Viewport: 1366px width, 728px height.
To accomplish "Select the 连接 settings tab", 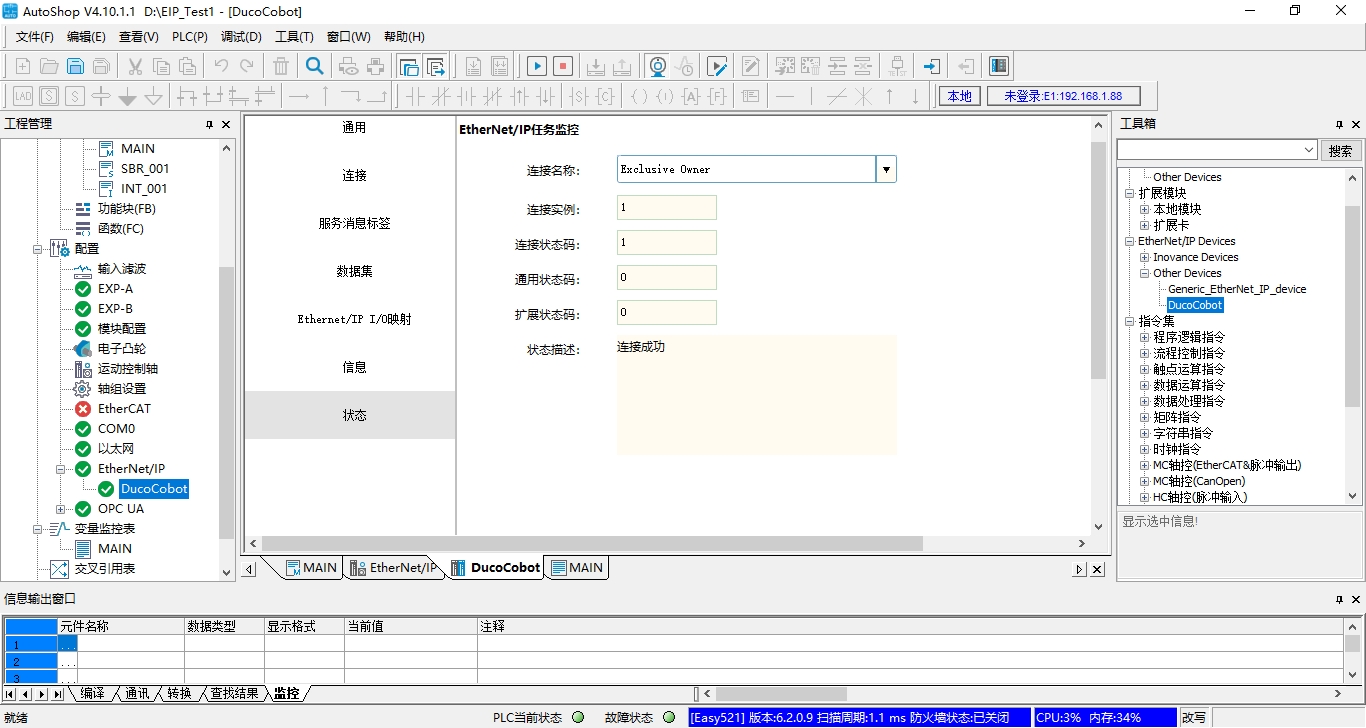I will [x=354, y=175].
